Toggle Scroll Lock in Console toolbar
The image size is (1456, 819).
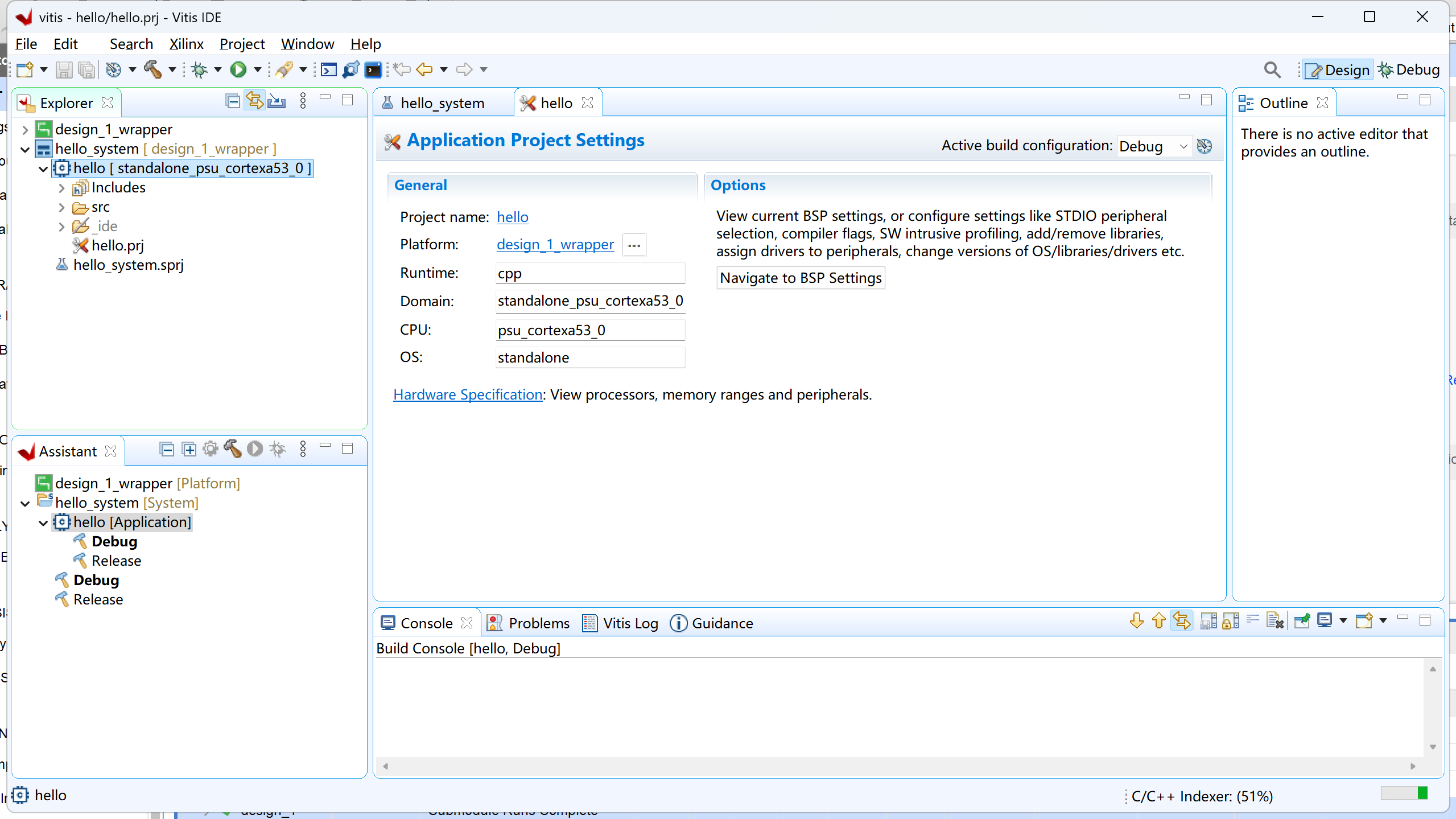pyautogui.click(x=1230, y=621)
